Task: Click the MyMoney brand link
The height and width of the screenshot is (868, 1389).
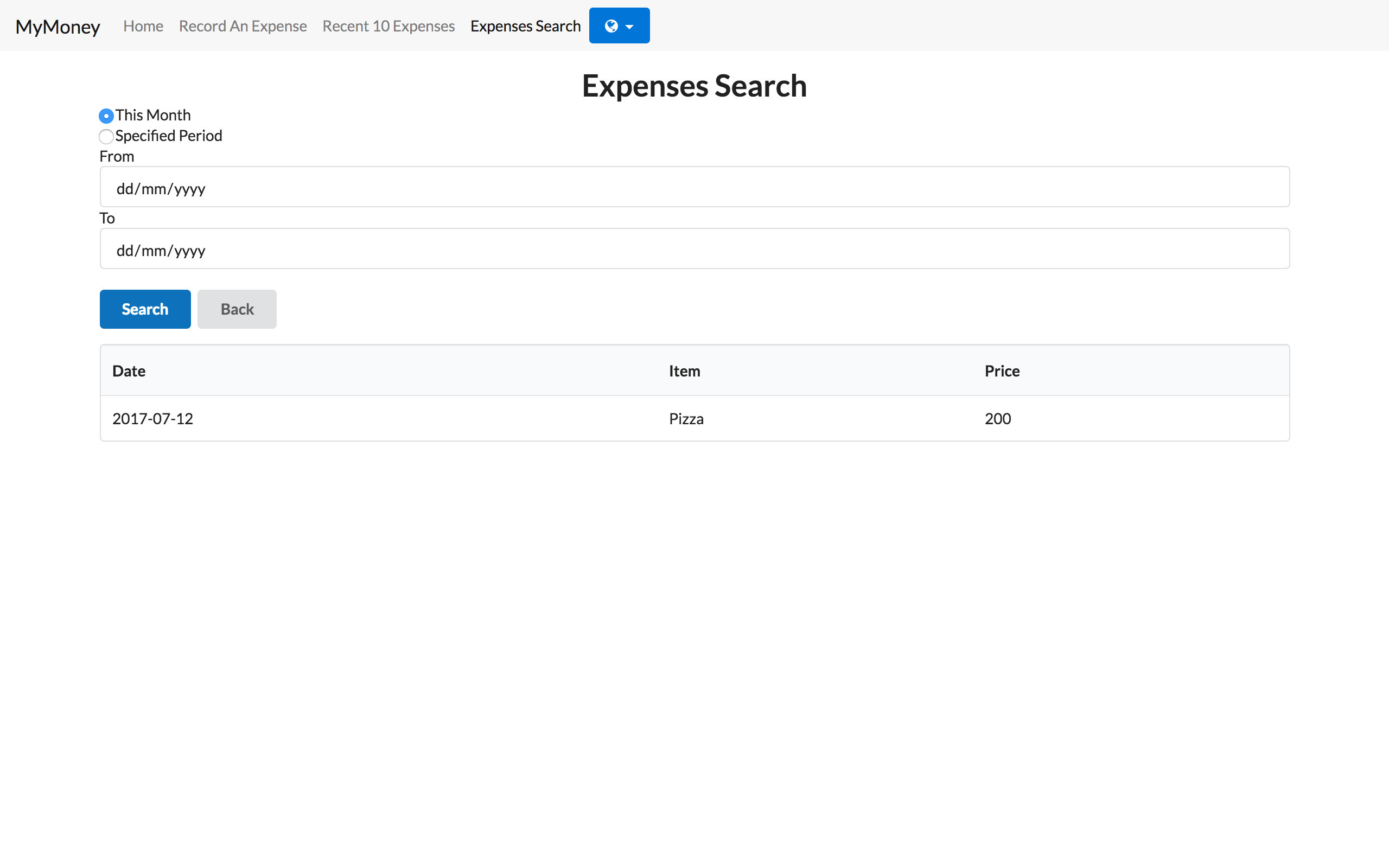Action: [x=58, y=27]
